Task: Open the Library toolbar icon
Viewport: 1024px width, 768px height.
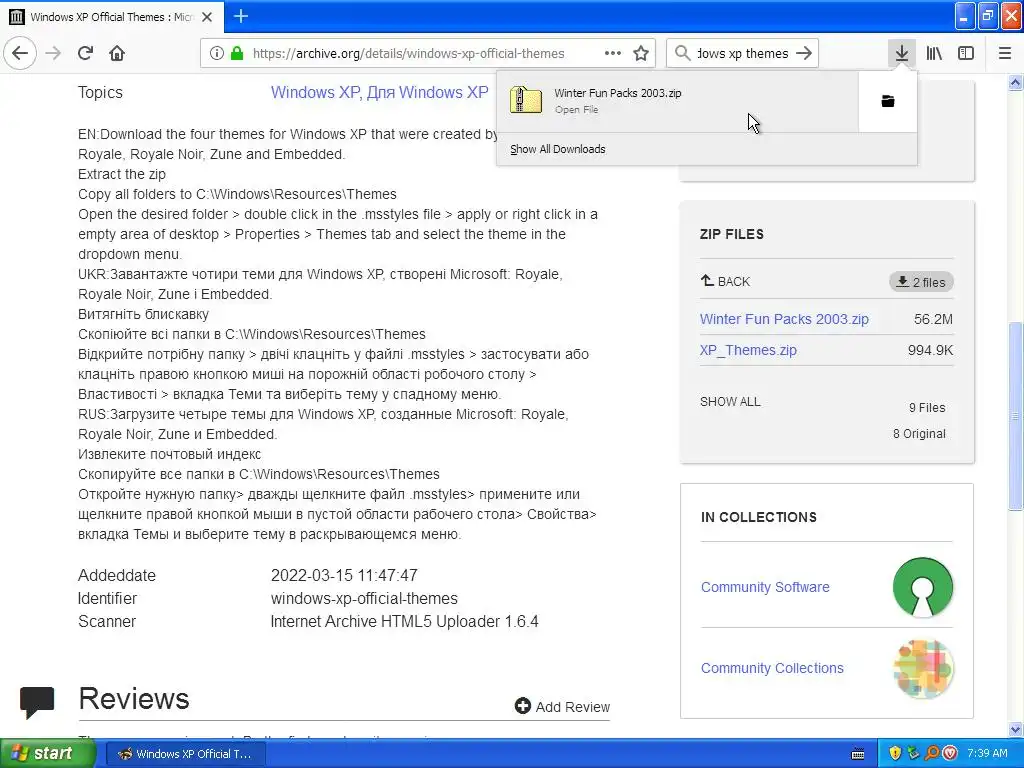Action: pos(934,53)
